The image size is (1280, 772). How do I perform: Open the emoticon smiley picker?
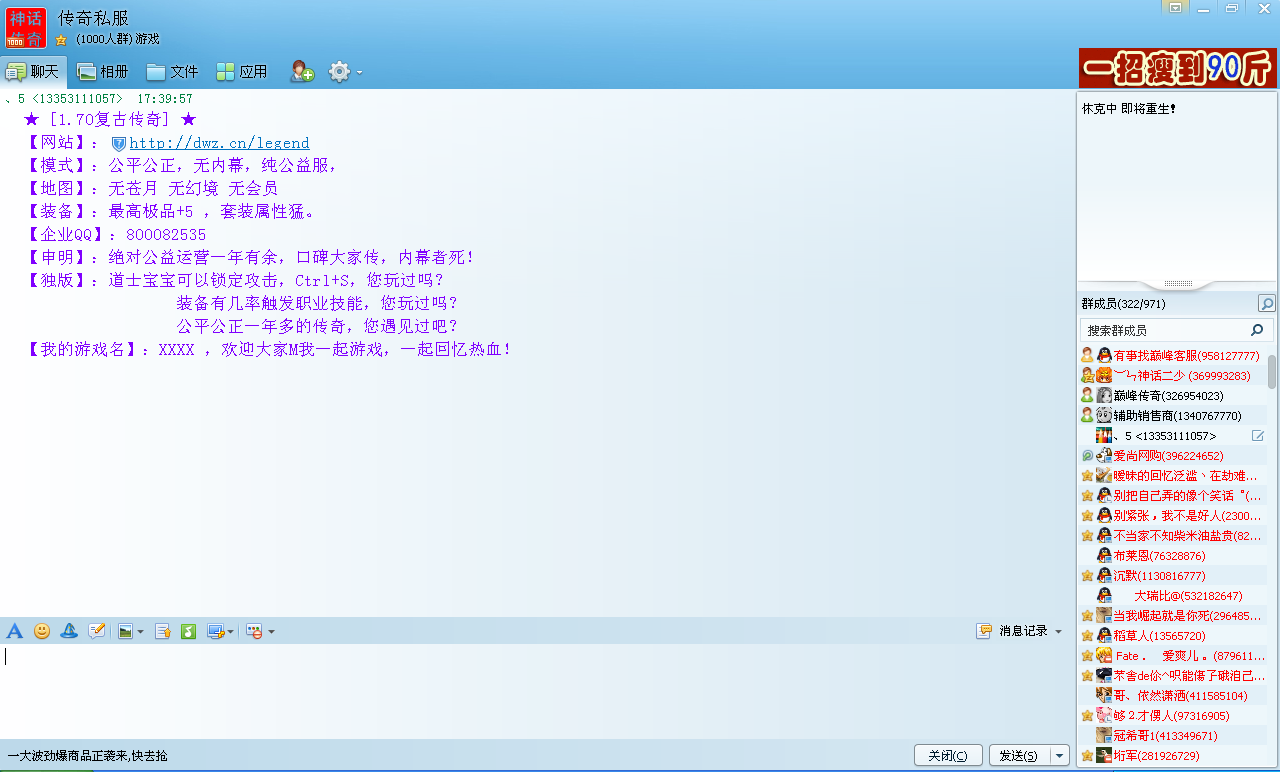click(x=42, y=631)
